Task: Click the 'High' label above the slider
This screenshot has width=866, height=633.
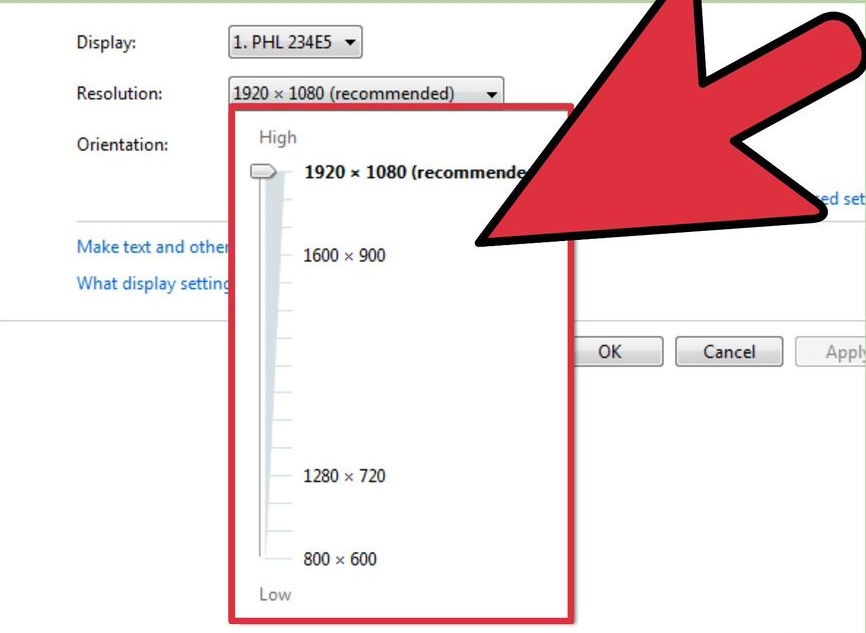Action: click(x=277, y=138)
